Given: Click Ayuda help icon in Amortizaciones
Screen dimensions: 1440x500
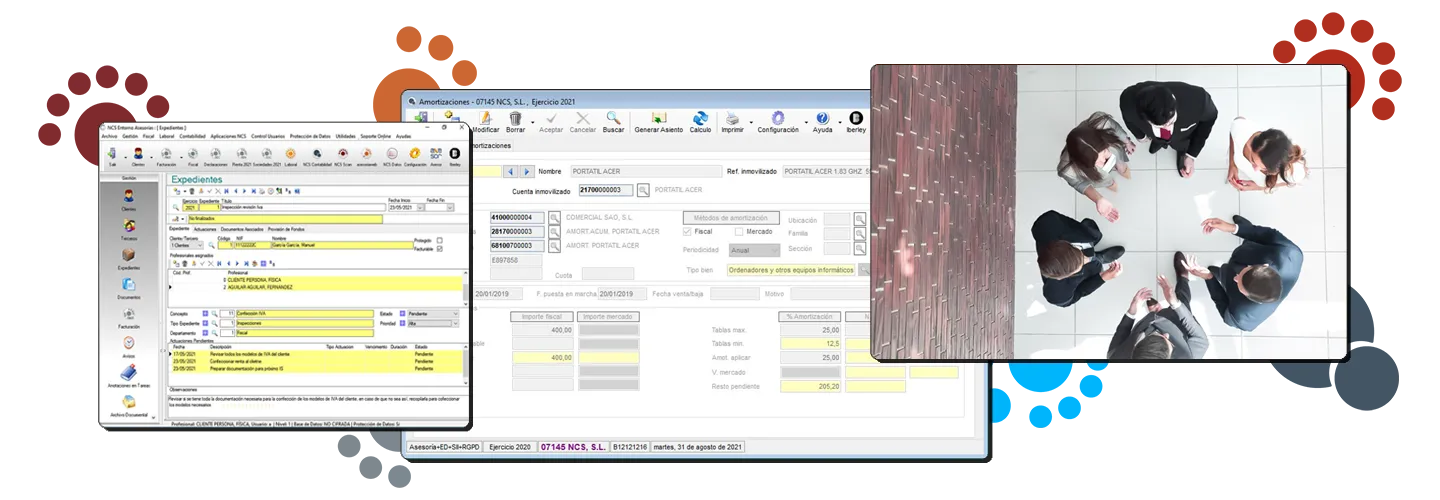Looking at the screenshot, I should [x=822, y=118].
